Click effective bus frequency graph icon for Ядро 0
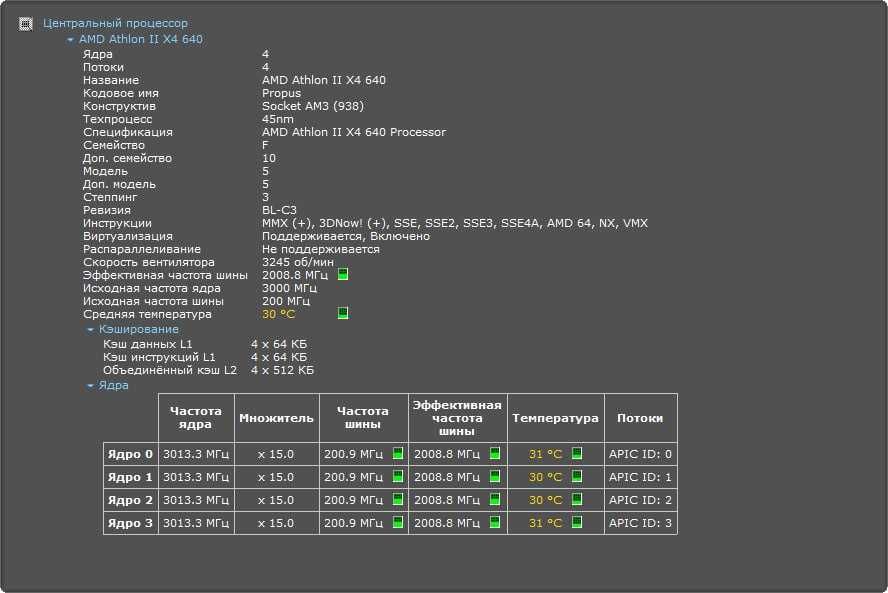Viewport: 888px width, 593px height. (x=495, y=453)
